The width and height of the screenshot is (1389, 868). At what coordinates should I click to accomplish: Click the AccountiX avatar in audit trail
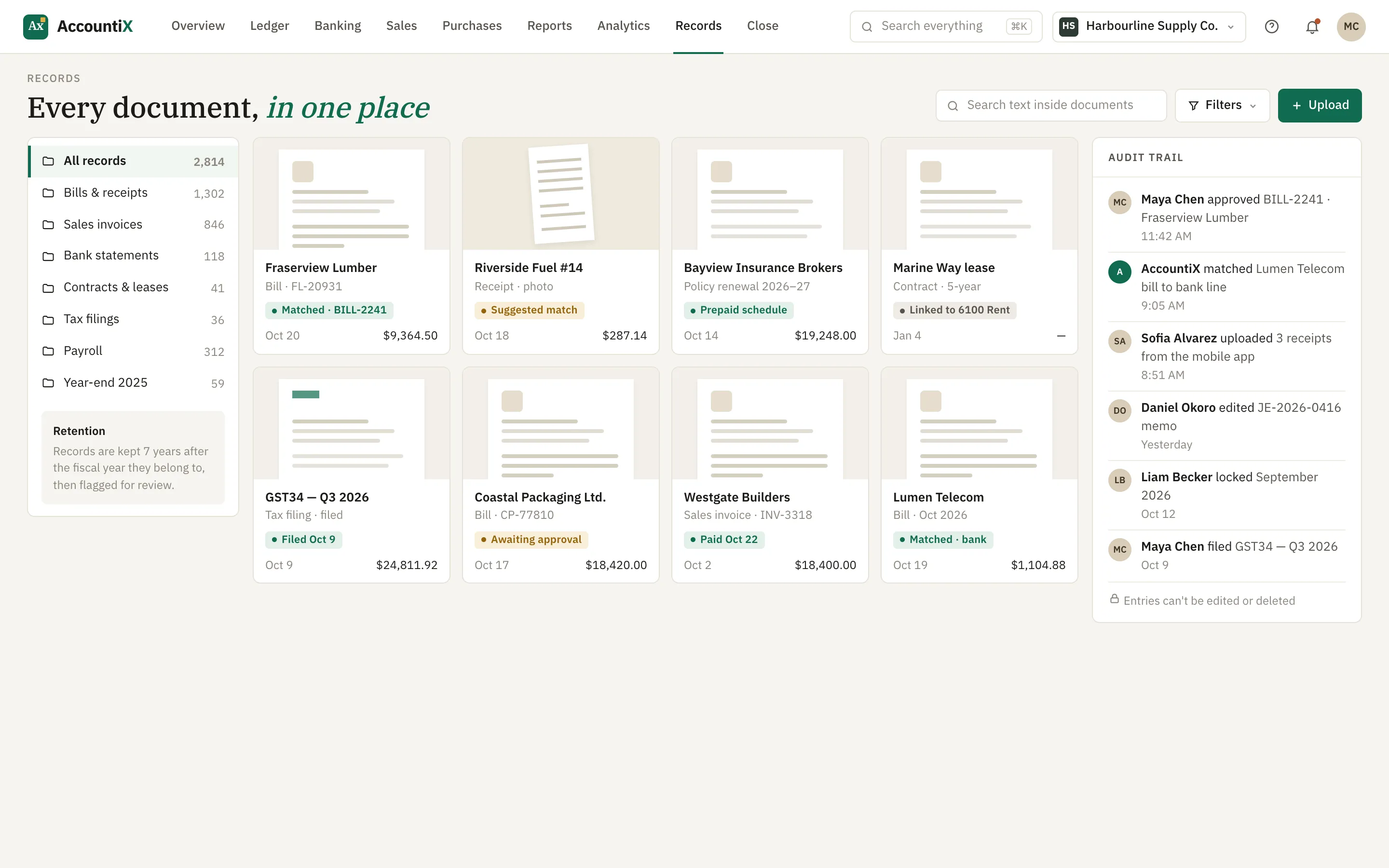[1119, 272]
